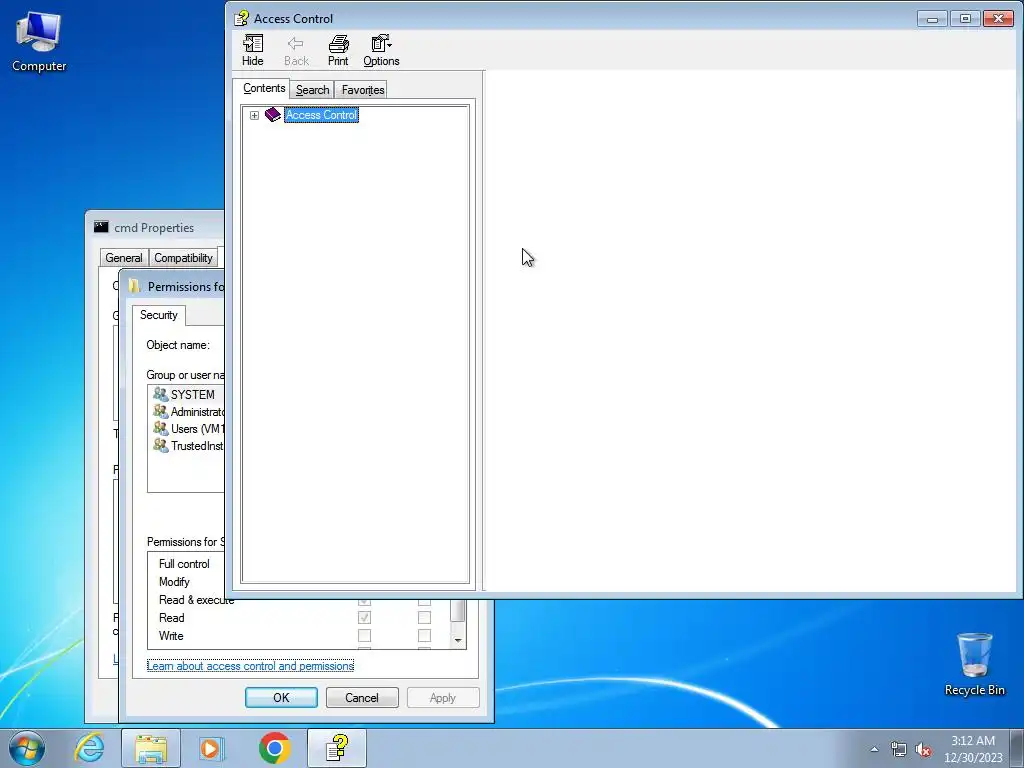This screenshot has height=768, width=1024.
Task: Expand the Access Control tree node
Action: (x=254, y=116)
